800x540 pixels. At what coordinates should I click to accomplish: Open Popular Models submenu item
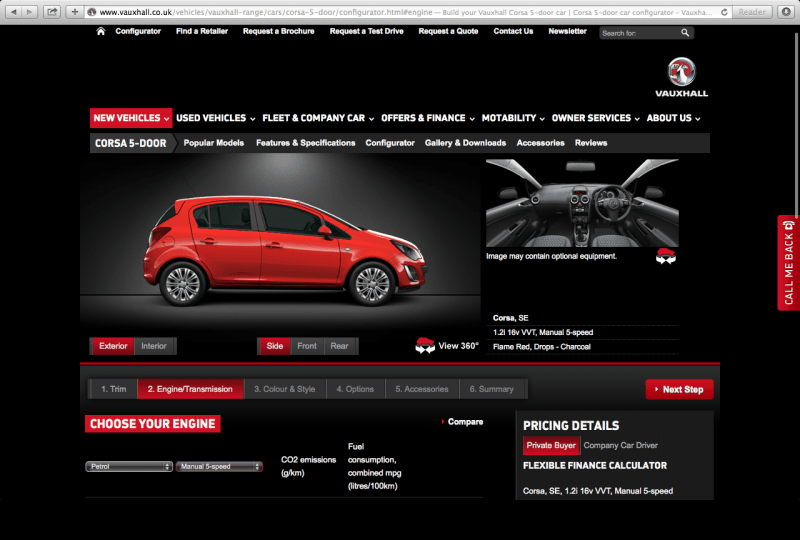[x=214, y=143]
